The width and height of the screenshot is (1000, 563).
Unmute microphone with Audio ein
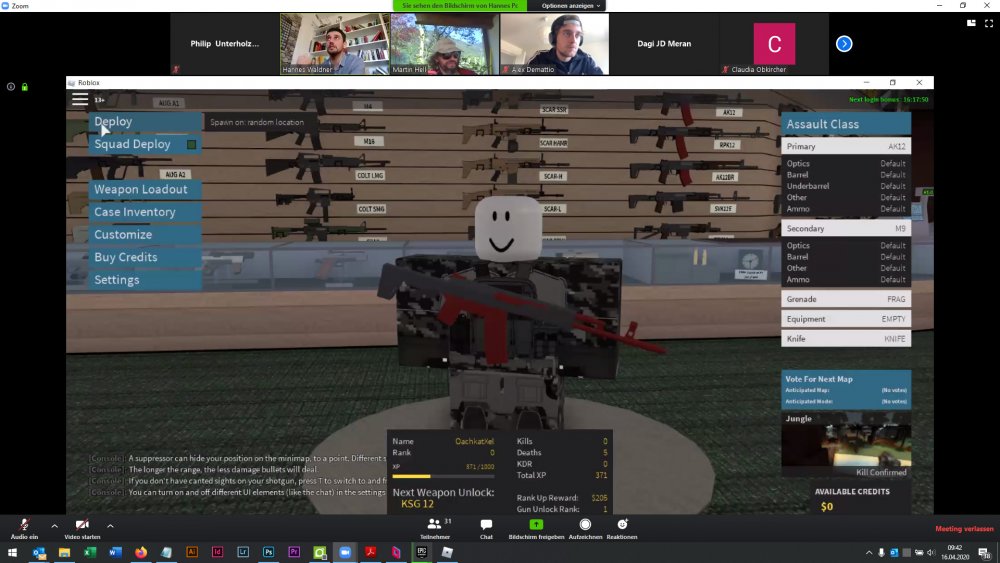24,529
